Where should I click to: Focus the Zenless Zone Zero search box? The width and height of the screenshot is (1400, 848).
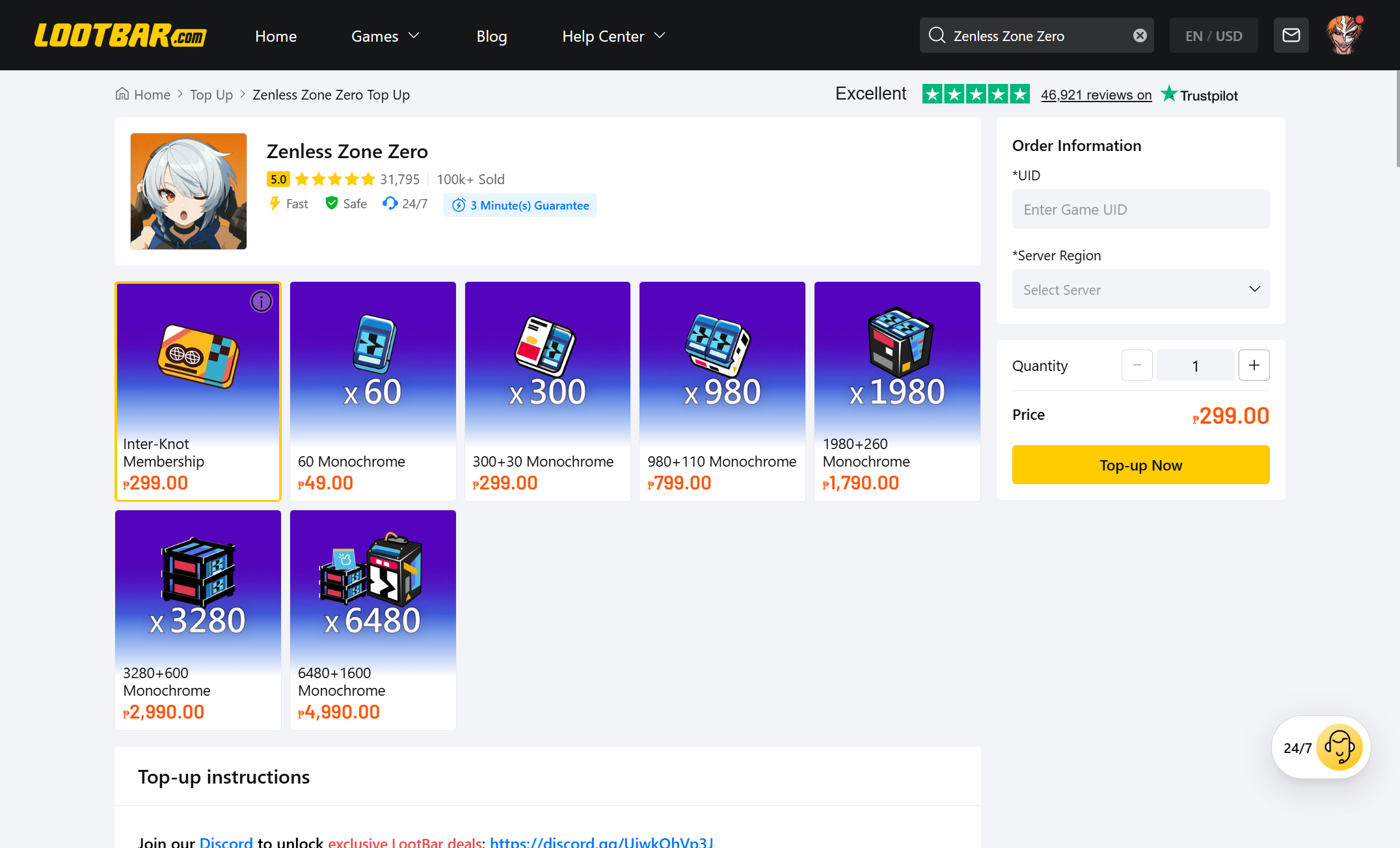(1037, 35)
